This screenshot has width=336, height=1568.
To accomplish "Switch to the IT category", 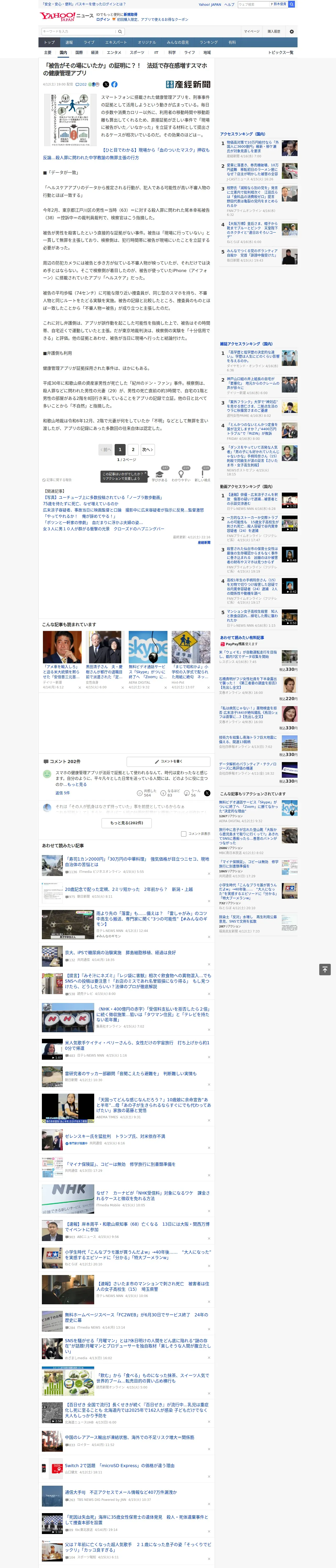I will (156, 52).
